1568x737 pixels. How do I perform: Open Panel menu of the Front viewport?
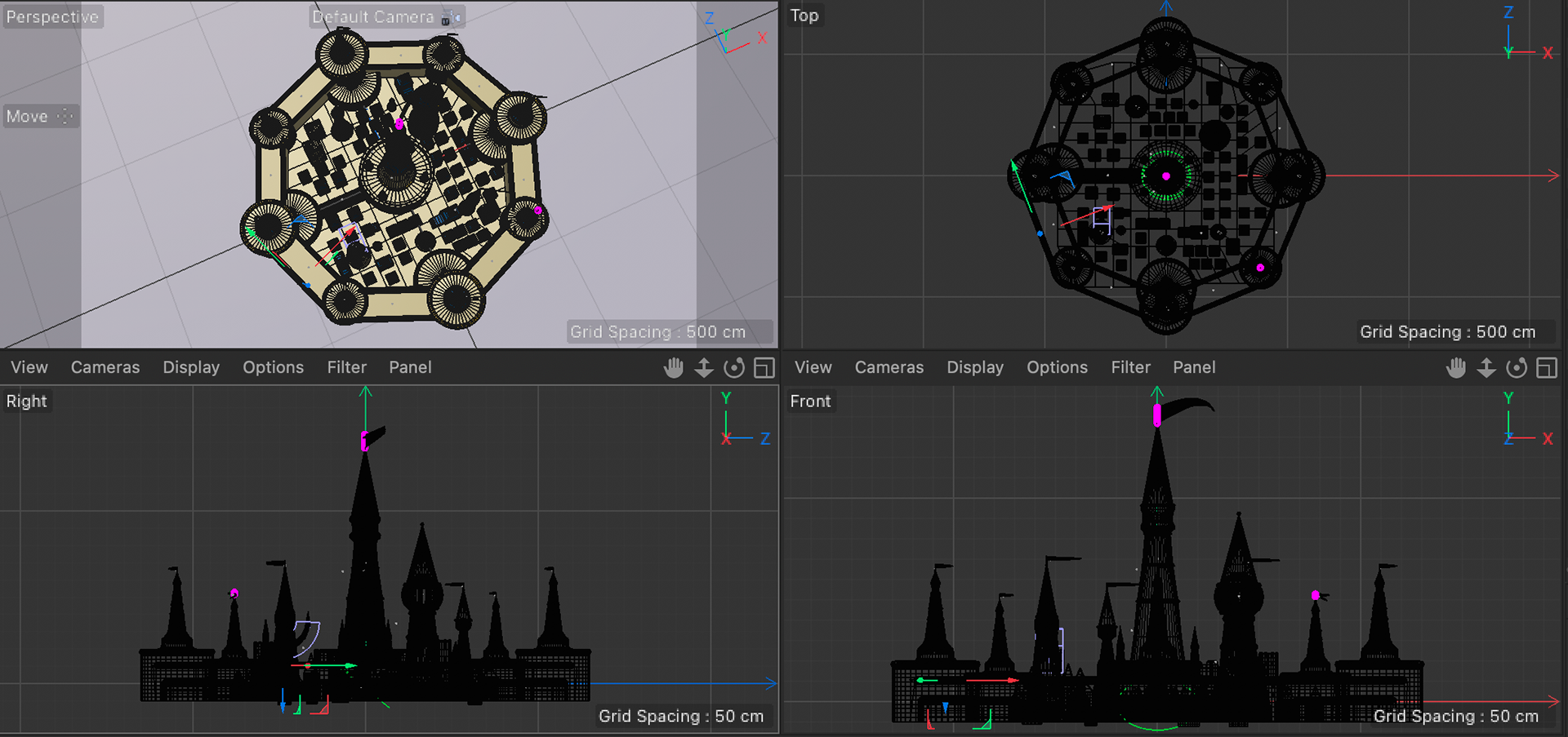point(1194,367)
